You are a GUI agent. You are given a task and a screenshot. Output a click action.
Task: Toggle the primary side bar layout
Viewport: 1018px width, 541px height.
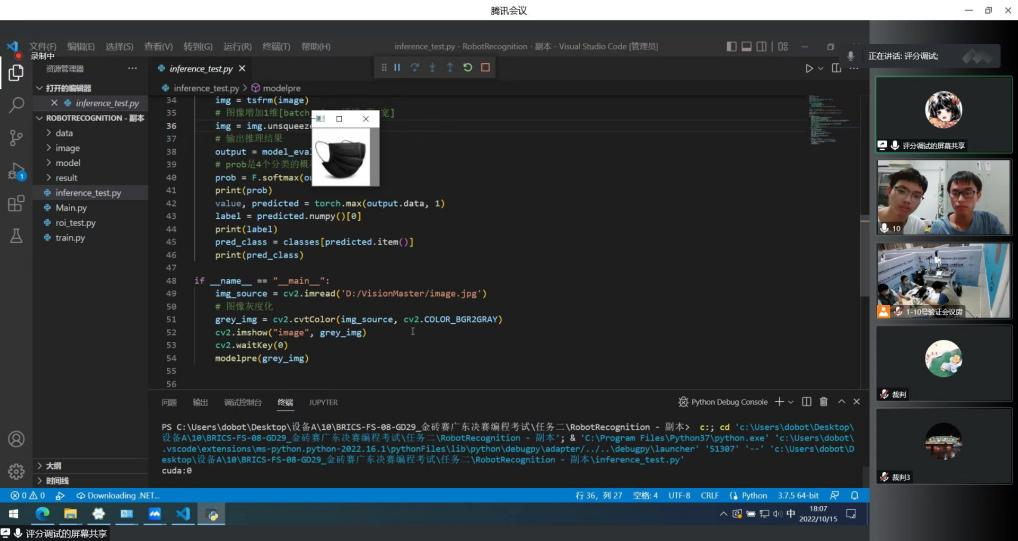tap(732, 47)
